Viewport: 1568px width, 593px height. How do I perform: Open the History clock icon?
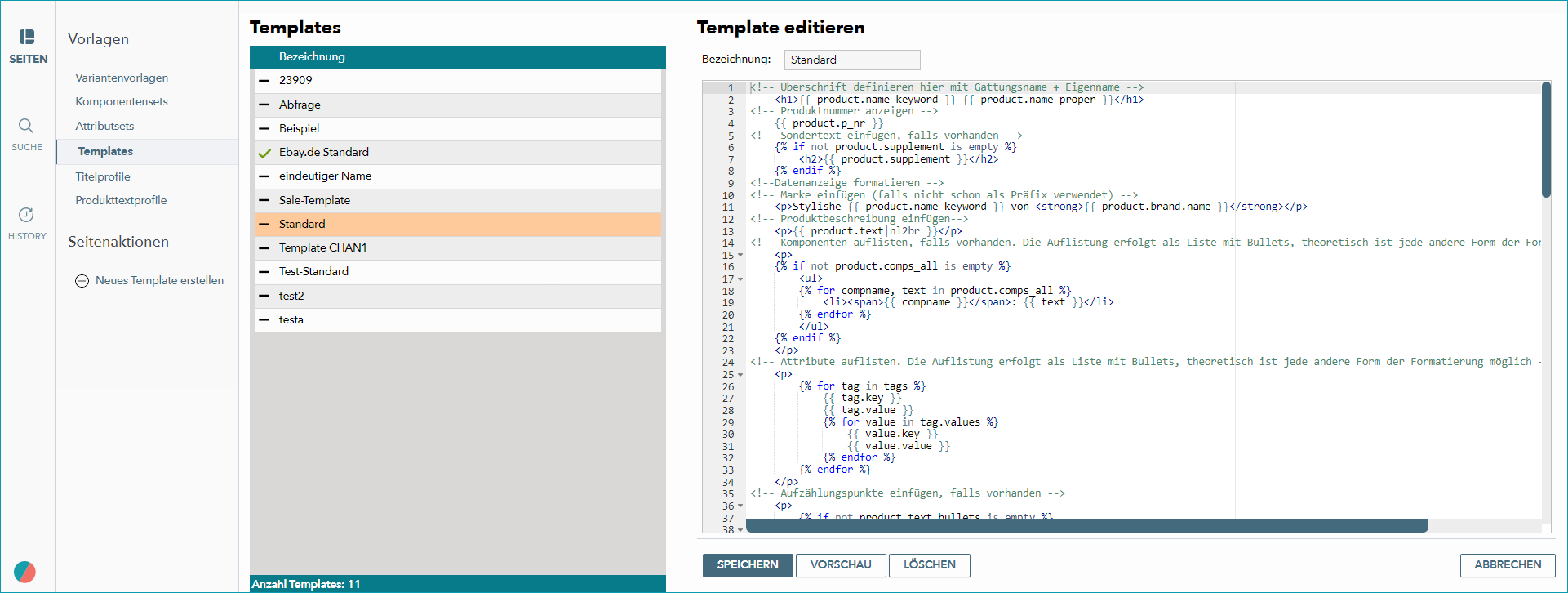26,215
